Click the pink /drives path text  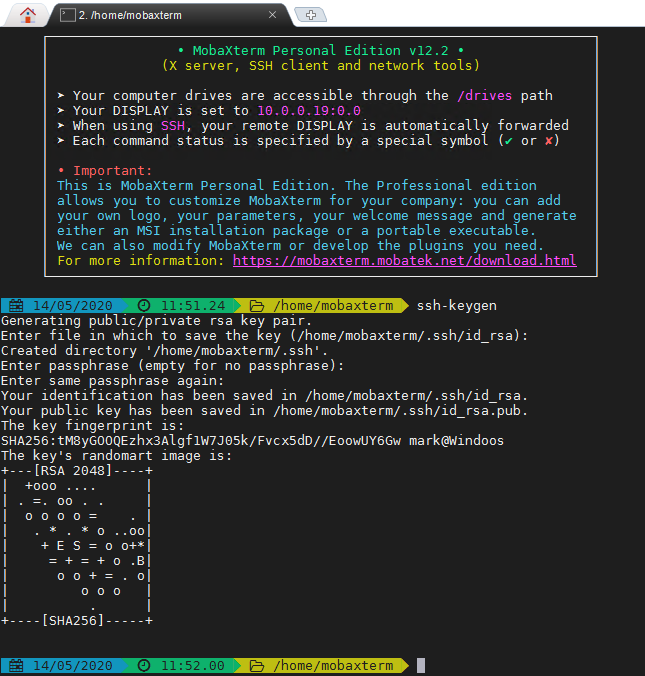(485, 95)
